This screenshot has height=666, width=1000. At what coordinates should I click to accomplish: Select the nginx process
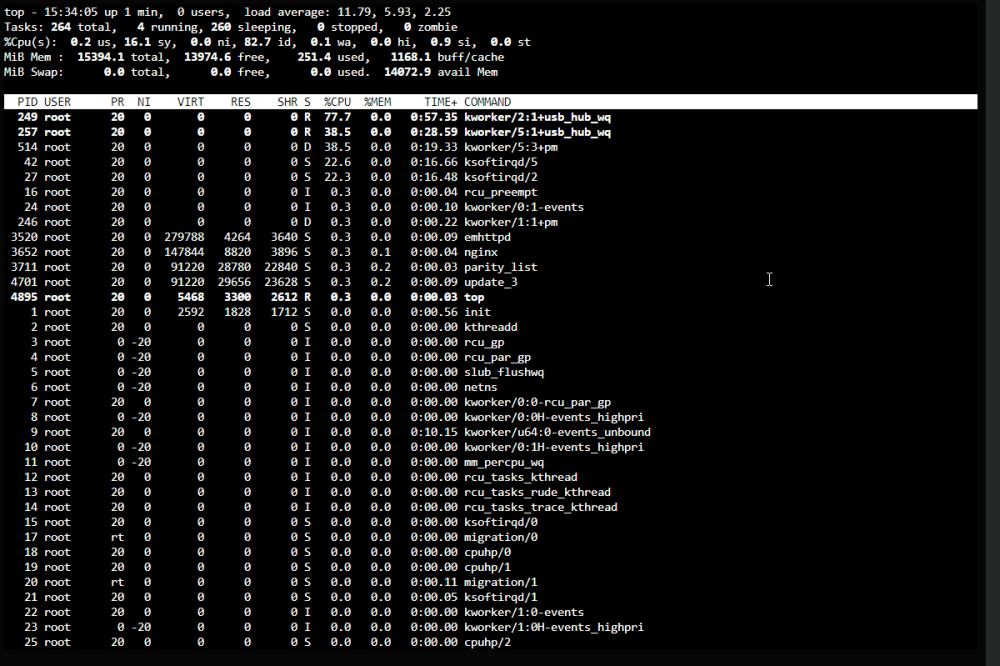pyautogui.click(x=481, y=252)
